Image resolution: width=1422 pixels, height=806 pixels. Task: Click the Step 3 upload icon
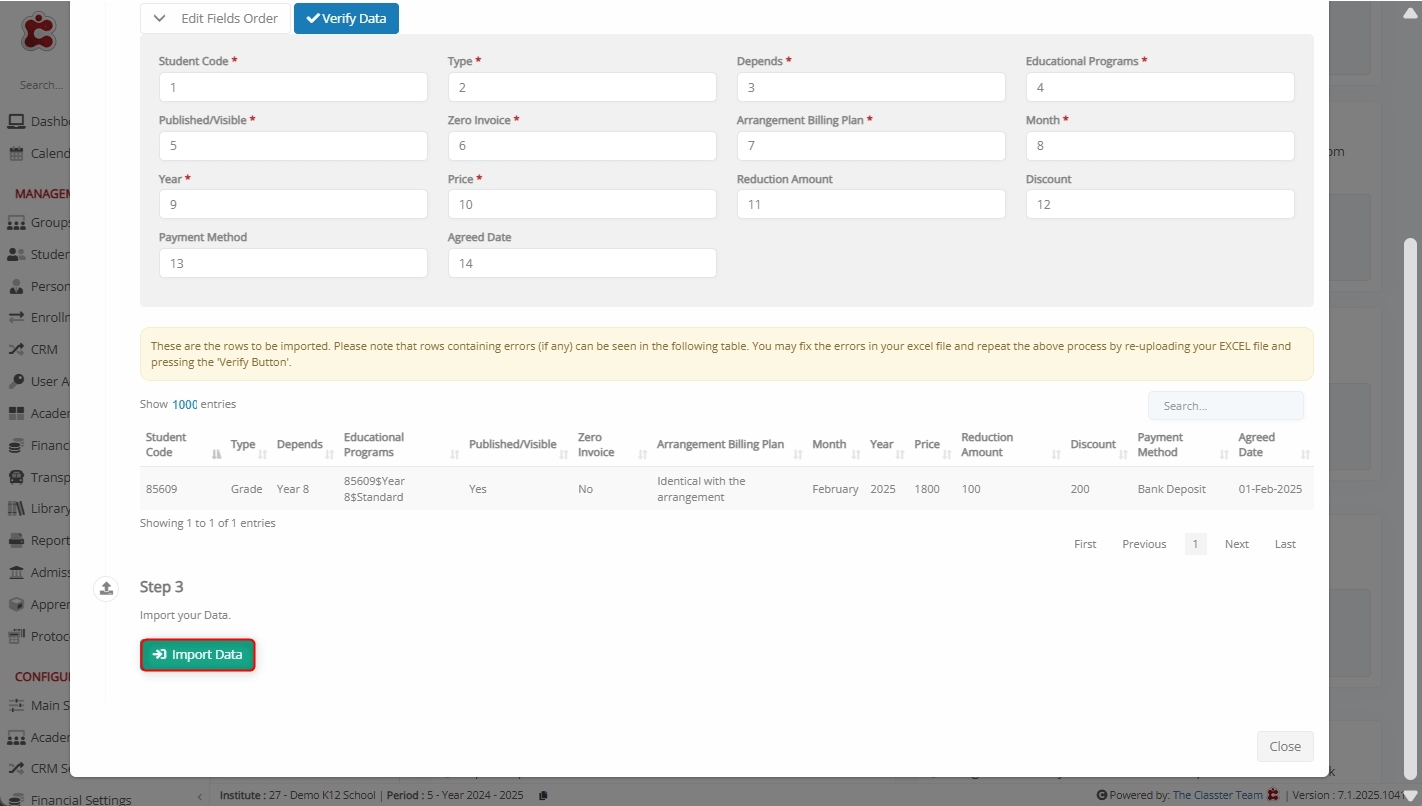pos(106,589)
